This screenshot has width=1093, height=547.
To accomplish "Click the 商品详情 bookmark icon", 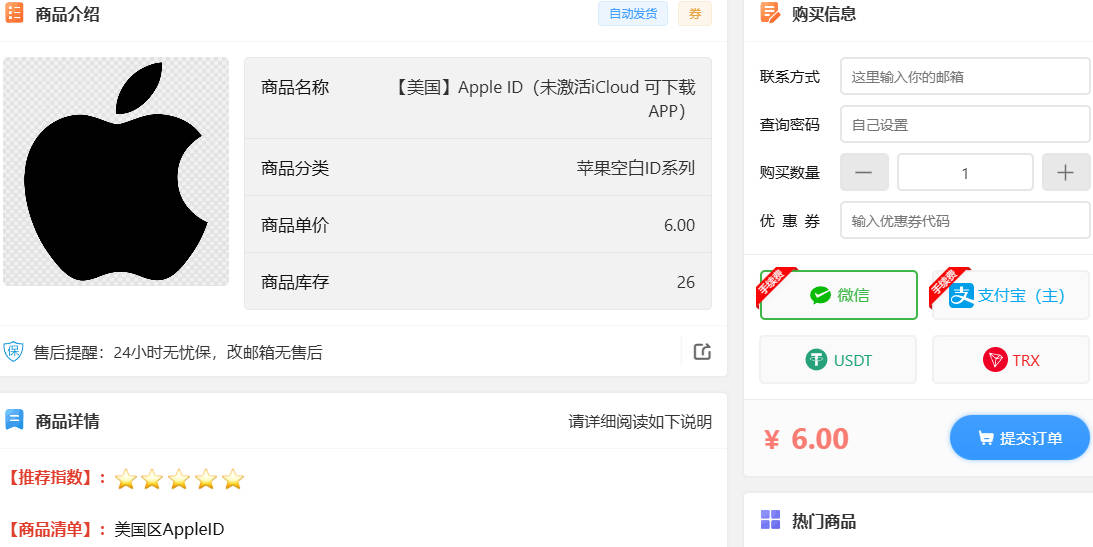I will click(14, 420).
